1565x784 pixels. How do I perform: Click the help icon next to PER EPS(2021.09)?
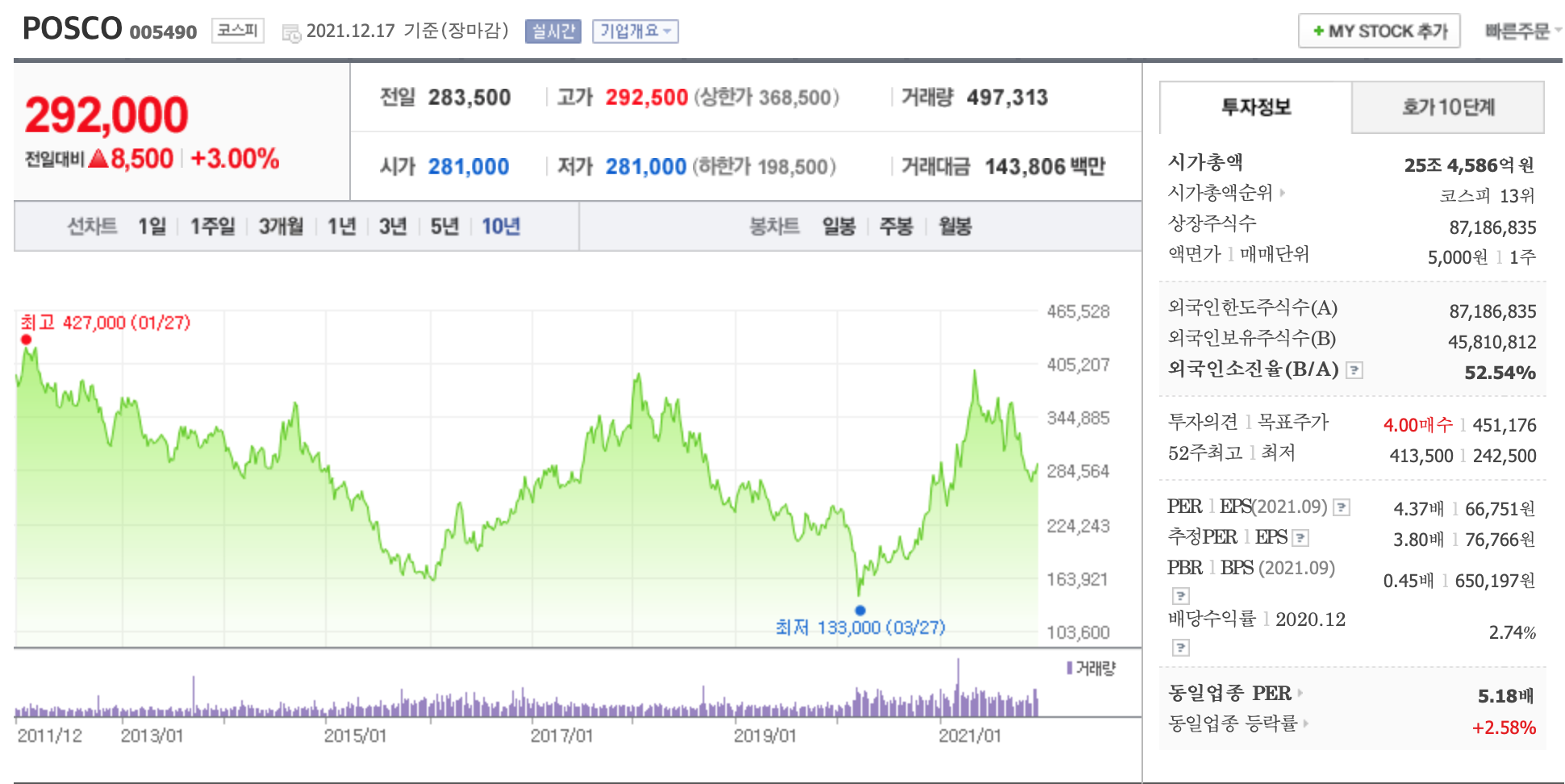[1342, 507]
